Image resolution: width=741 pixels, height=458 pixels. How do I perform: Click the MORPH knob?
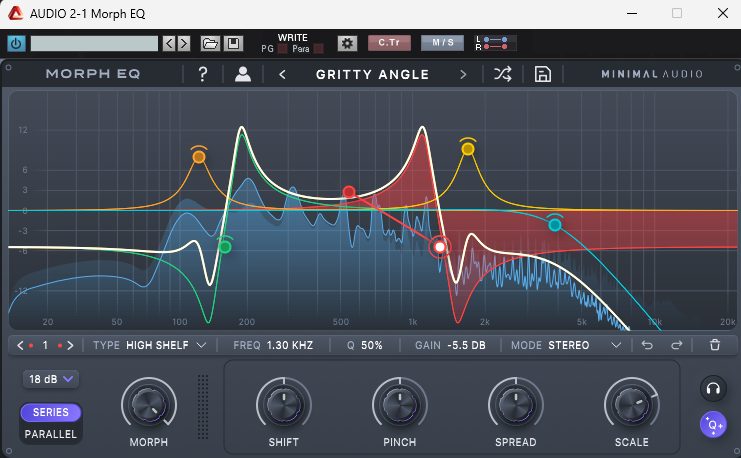[149, 405]
